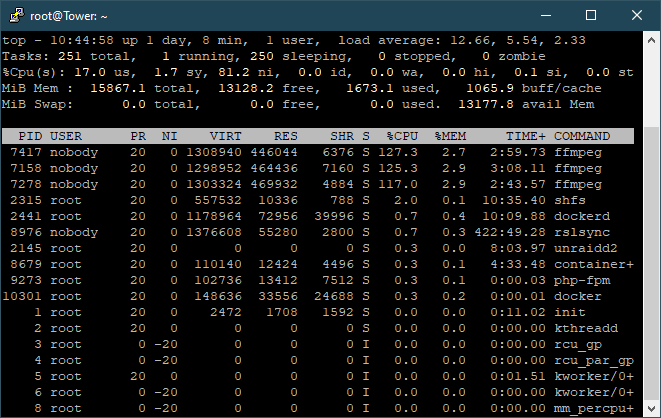Click the container+ command name
Screen dimensions: 661x418
click(x=594, y=264)
